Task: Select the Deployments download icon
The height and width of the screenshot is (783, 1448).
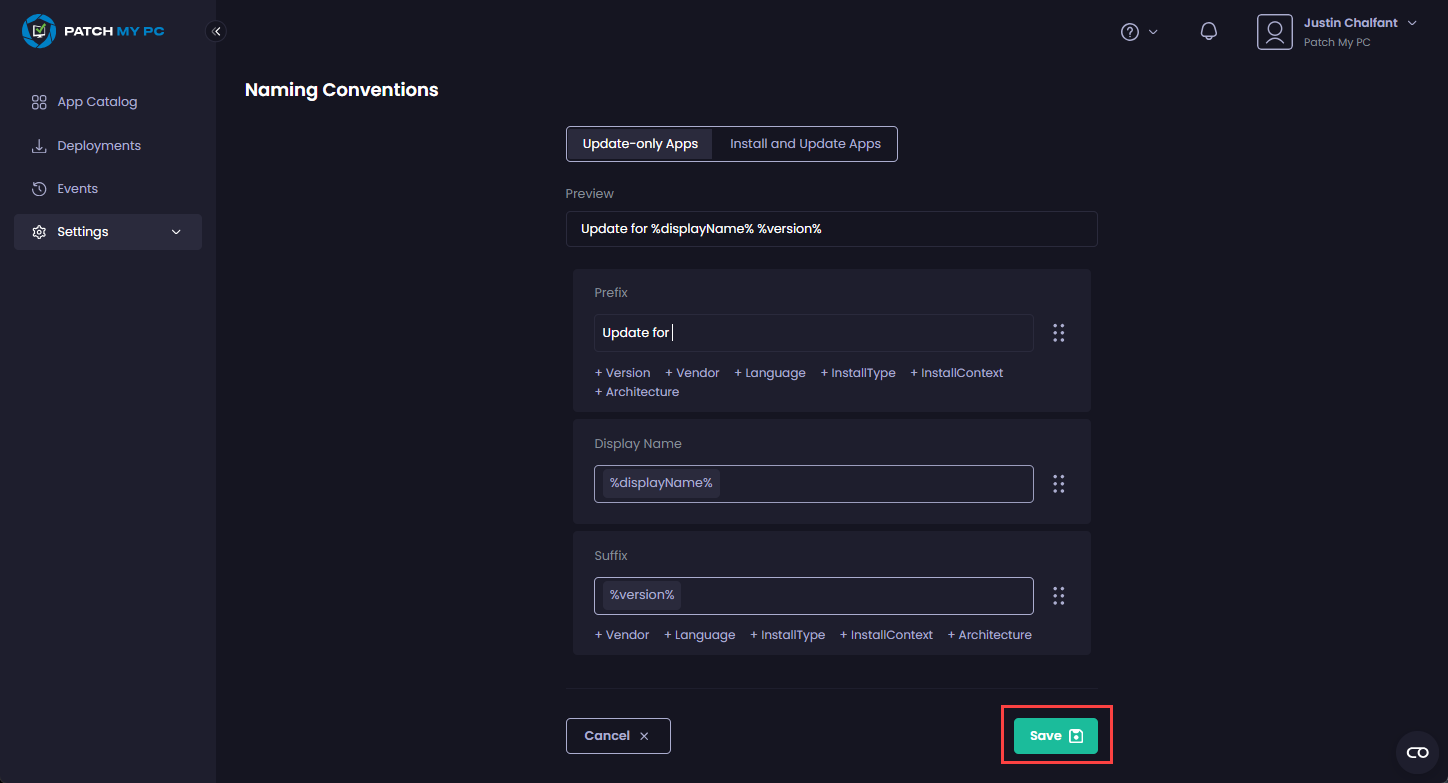Action: coord(39,145)
